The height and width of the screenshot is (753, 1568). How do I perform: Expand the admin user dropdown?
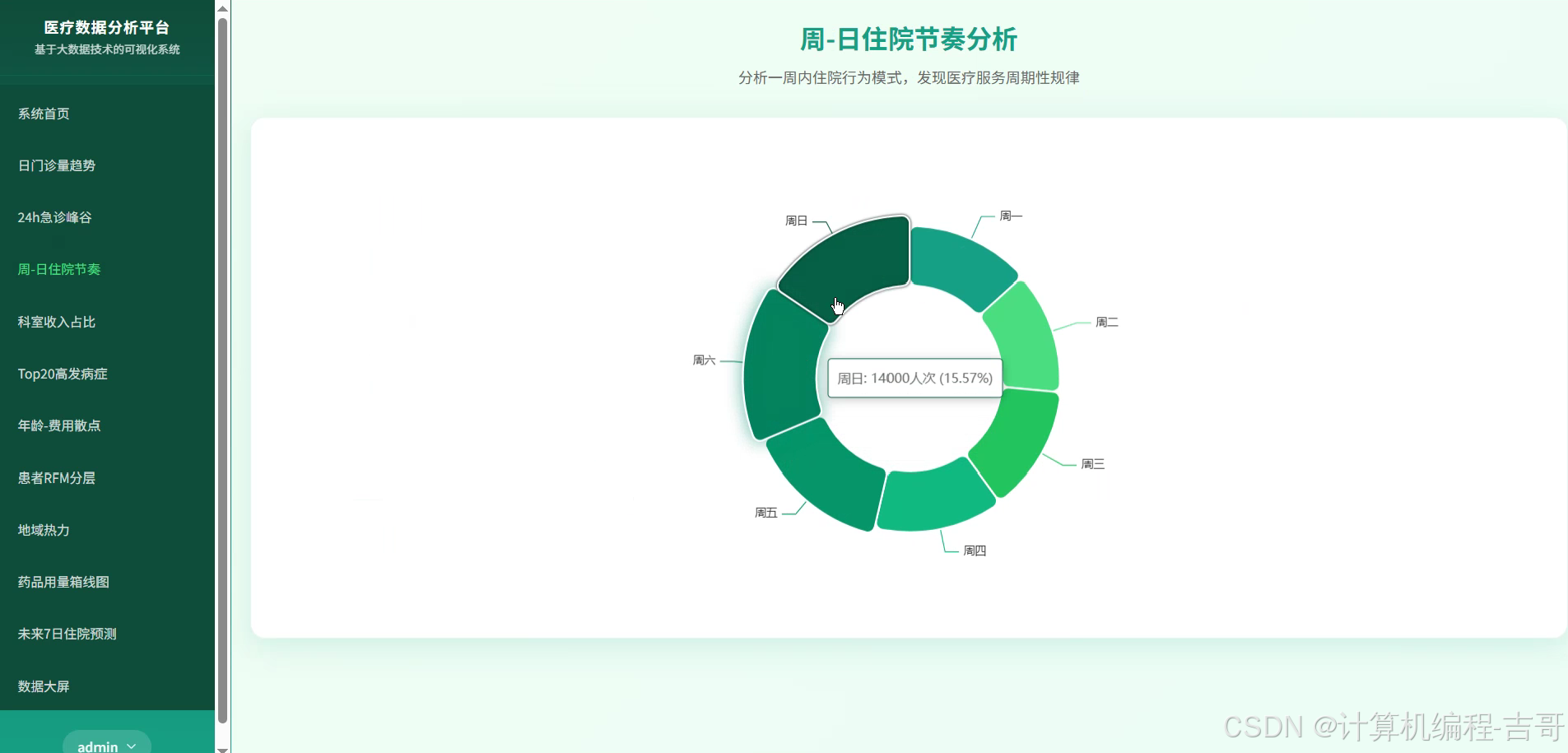[107, 745]
